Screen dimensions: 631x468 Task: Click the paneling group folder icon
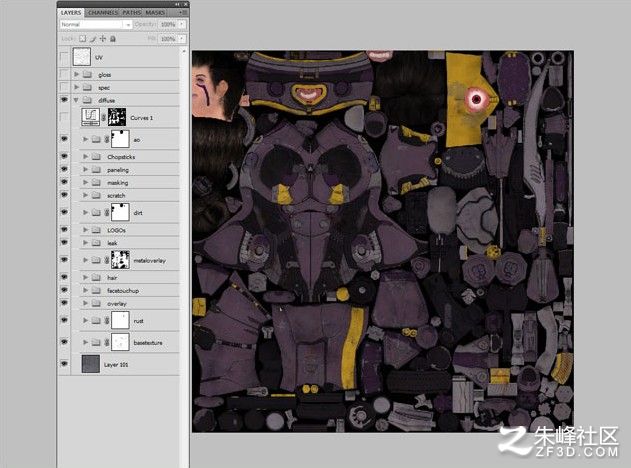[96, 169]
